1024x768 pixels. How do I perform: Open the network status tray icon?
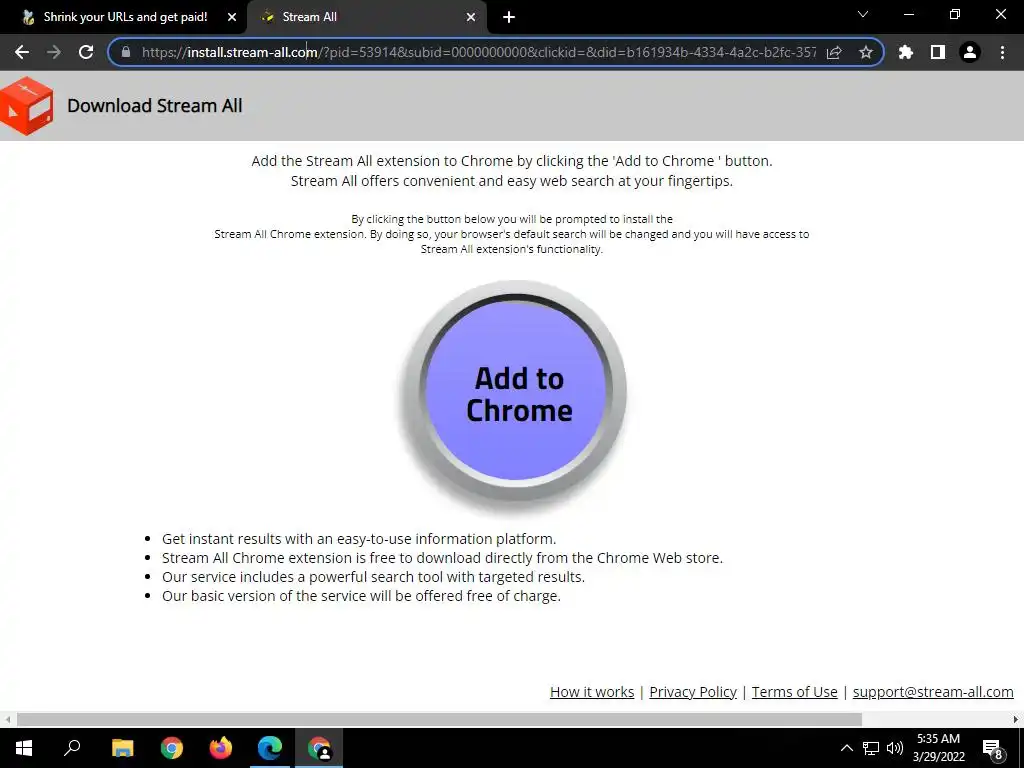871,748
